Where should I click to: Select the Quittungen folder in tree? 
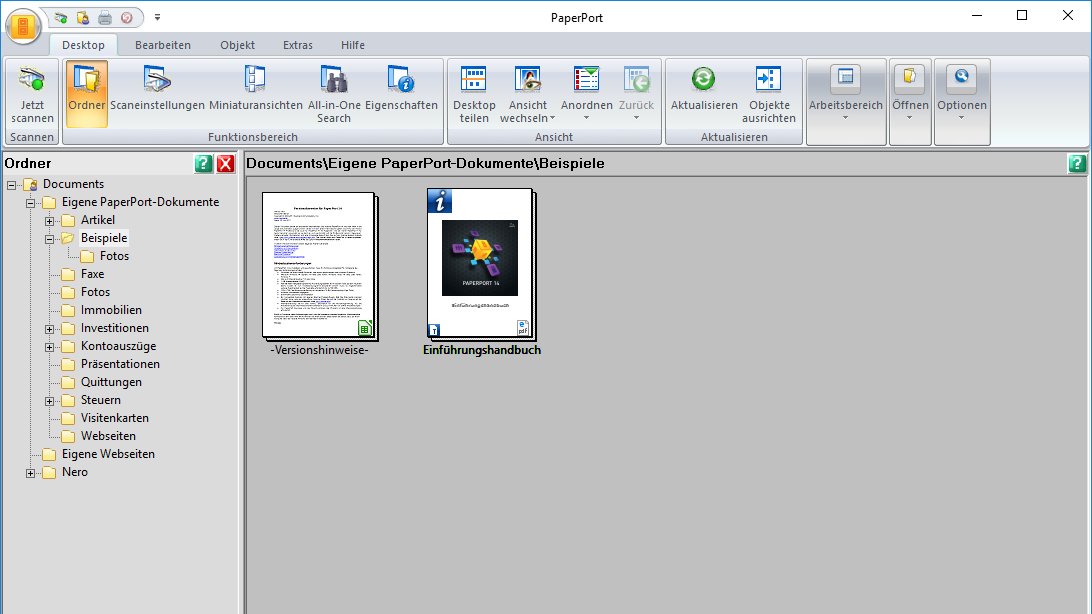click(111, 382)
